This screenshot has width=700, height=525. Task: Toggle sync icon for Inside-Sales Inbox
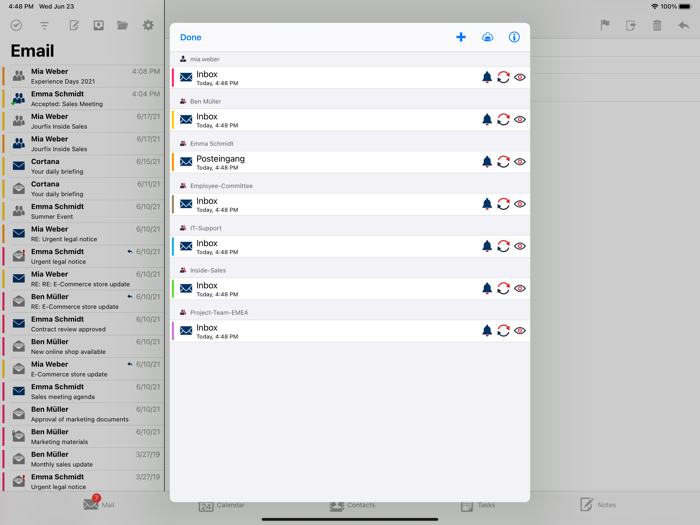503,288
